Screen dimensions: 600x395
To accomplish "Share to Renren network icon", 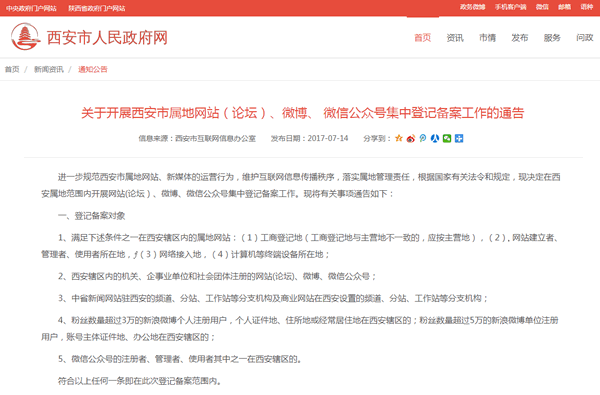I will [x=435, y=138].
